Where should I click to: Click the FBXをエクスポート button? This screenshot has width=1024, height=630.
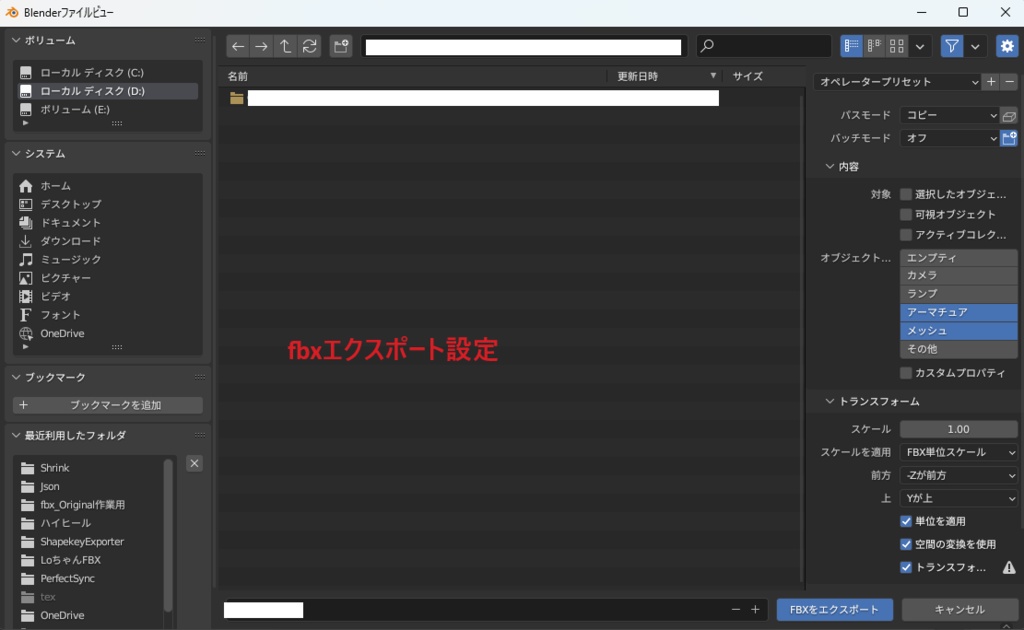coord(834,608)
